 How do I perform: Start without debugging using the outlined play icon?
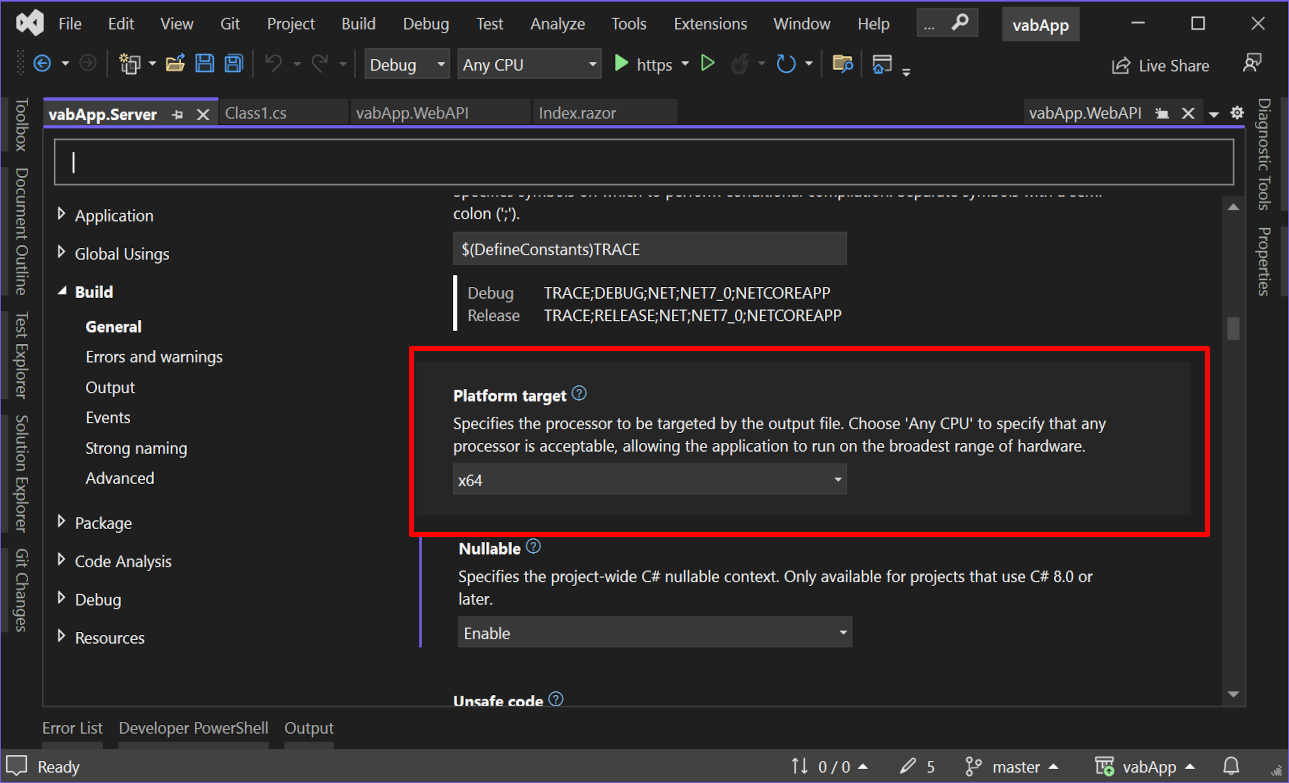(x=708, y=64)
